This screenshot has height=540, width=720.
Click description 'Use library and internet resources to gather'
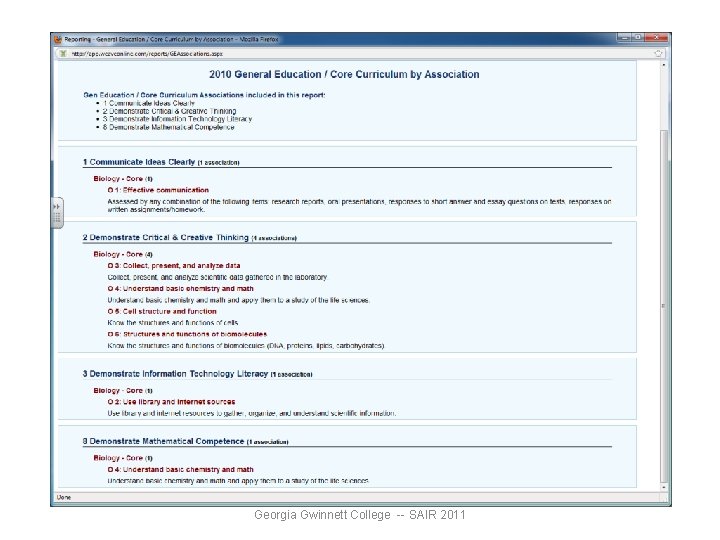coord(252,413)
